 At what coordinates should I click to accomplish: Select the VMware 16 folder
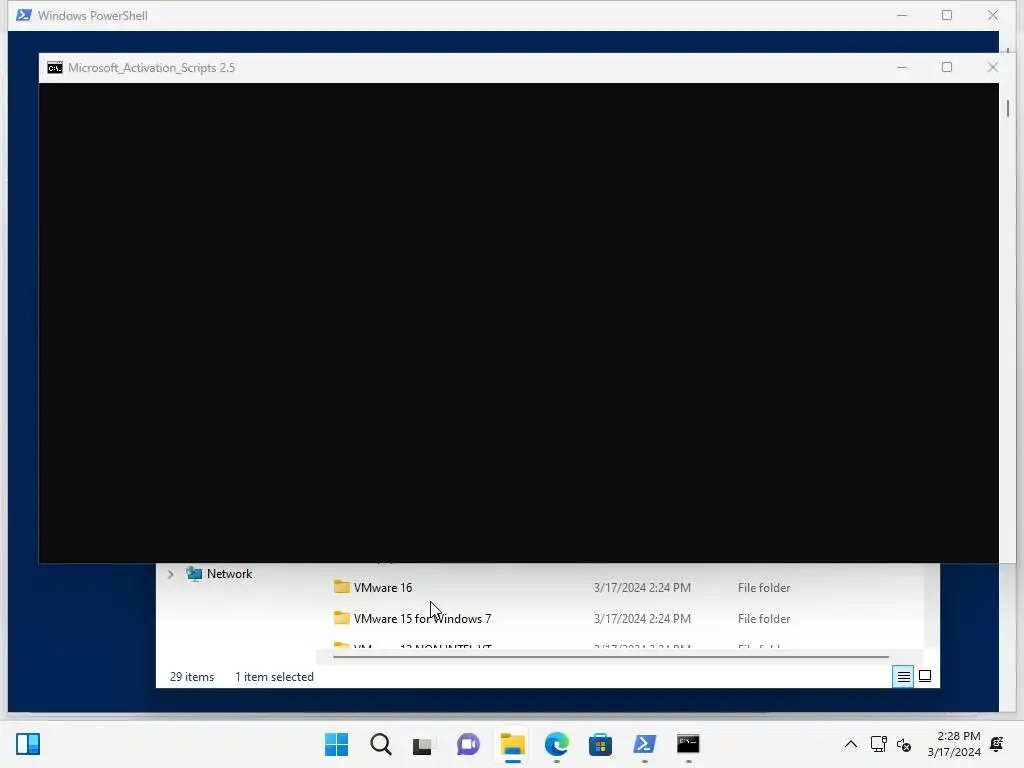(x=383, y=588)
